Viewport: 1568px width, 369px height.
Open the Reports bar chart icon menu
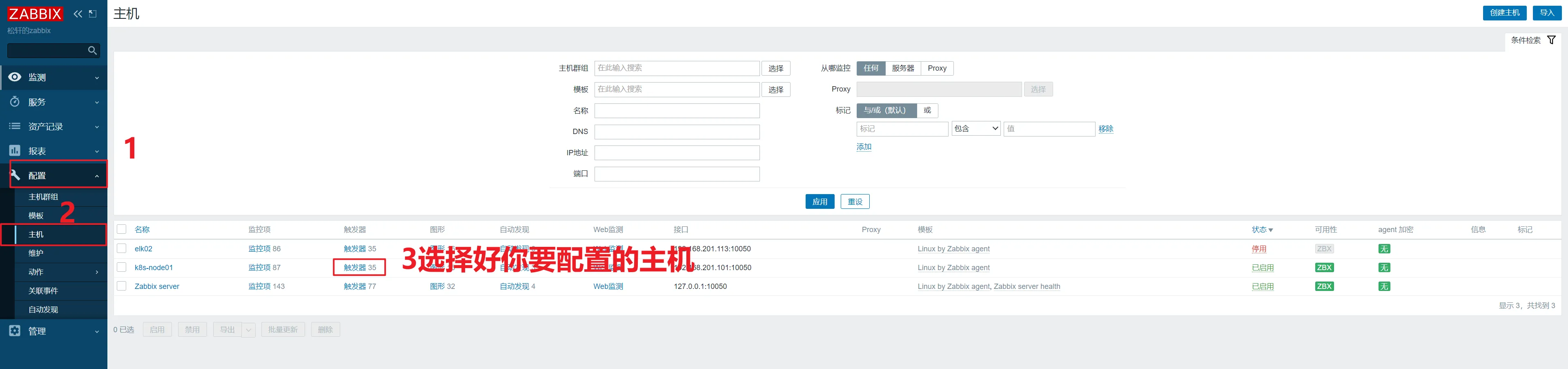(15, 150)
